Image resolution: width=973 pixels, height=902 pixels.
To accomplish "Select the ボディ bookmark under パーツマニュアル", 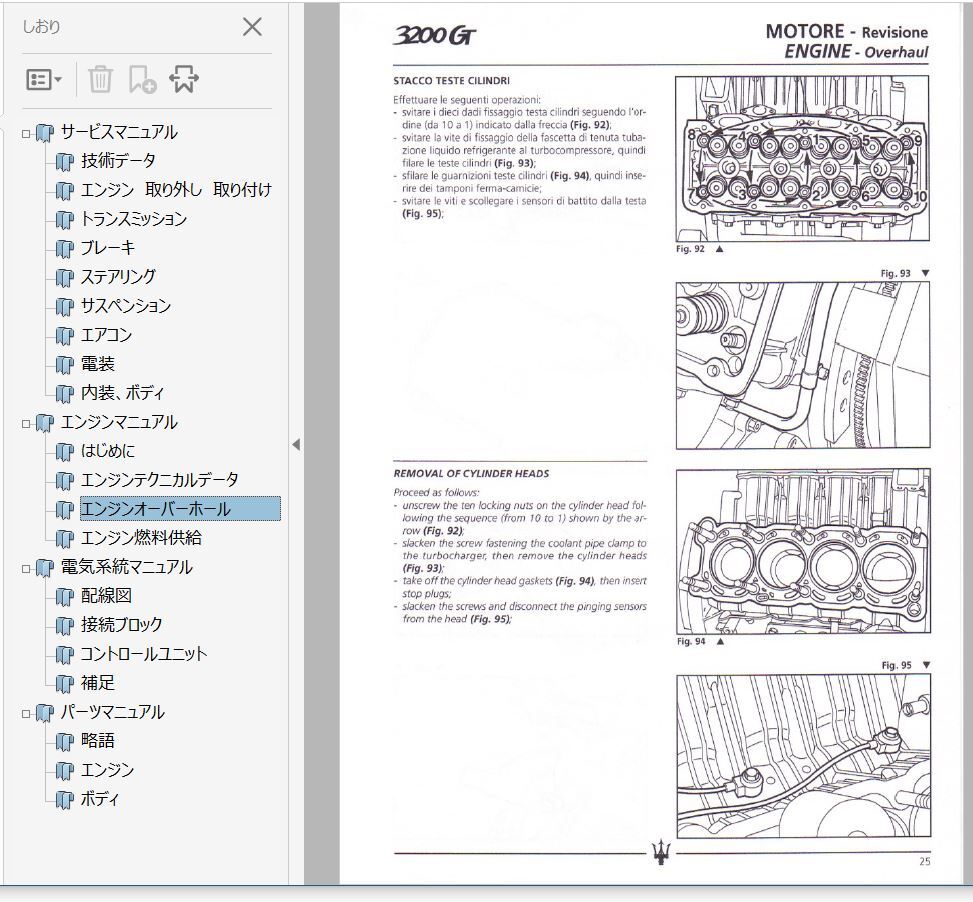I will (99, 799).
